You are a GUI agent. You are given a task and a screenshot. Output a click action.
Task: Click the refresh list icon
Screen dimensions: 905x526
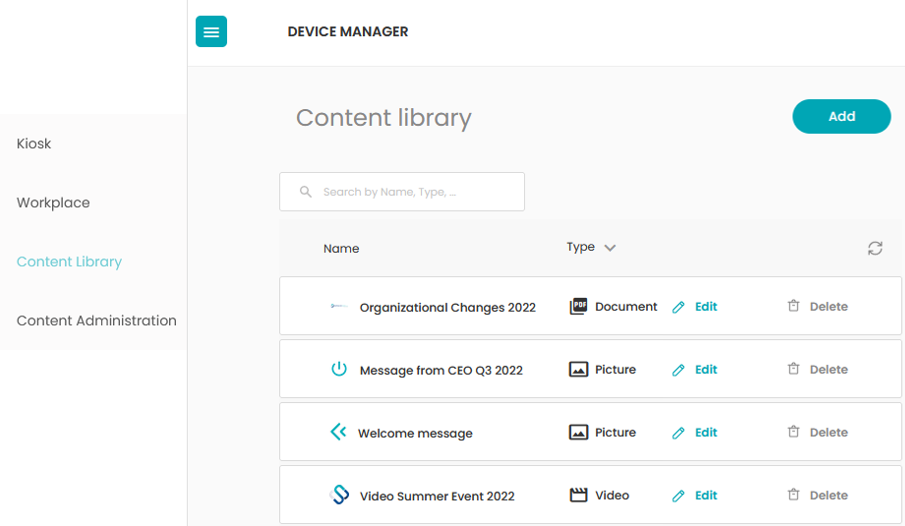pos(875,248)
